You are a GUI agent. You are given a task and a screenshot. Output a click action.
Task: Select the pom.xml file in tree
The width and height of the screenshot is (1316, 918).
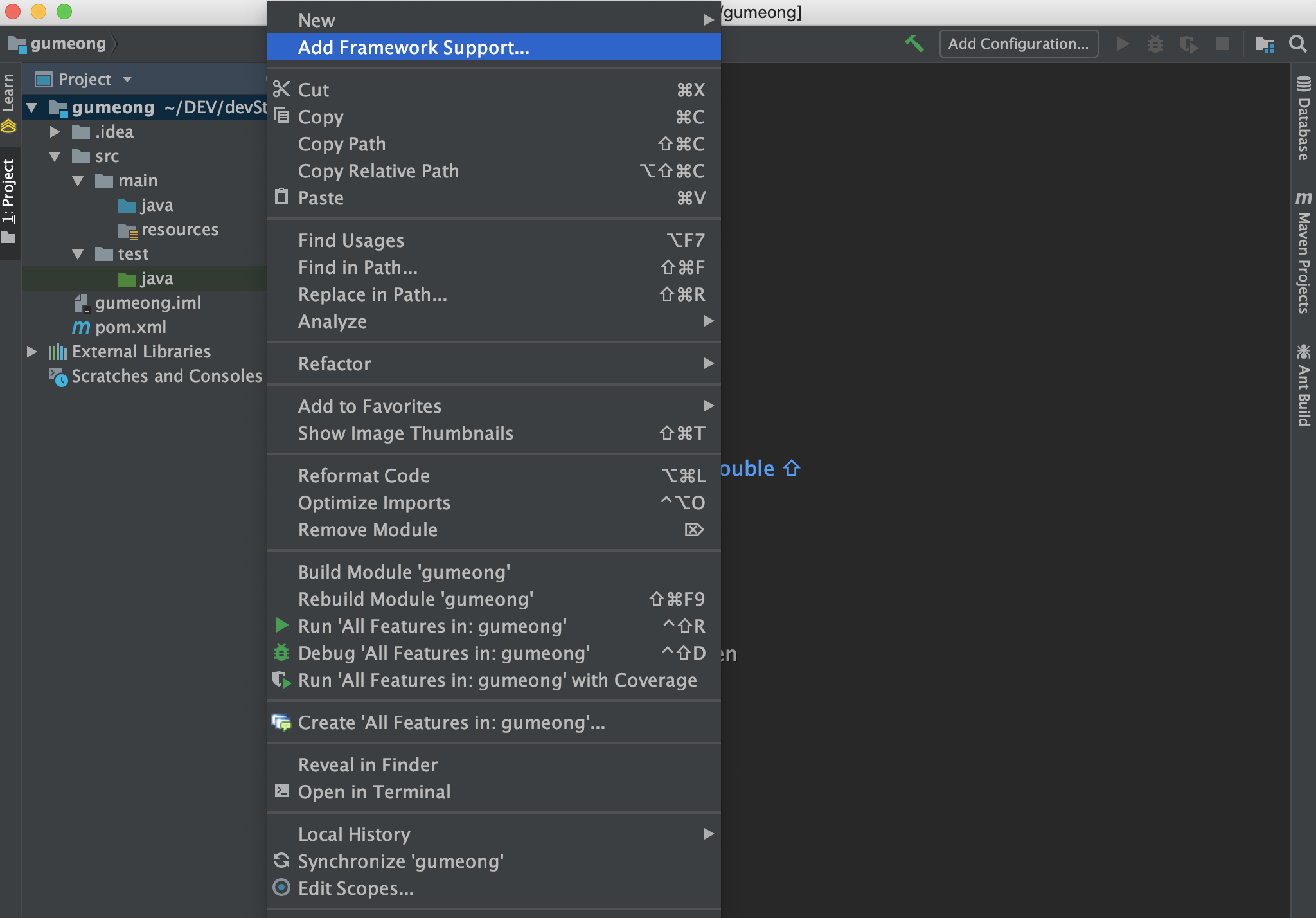coord(130,327)
